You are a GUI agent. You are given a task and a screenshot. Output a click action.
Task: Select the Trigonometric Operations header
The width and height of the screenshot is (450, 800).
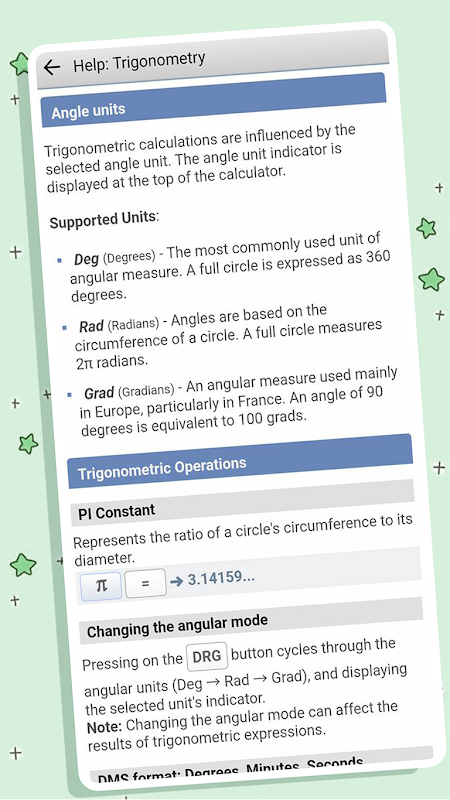(x=240, y=461)
